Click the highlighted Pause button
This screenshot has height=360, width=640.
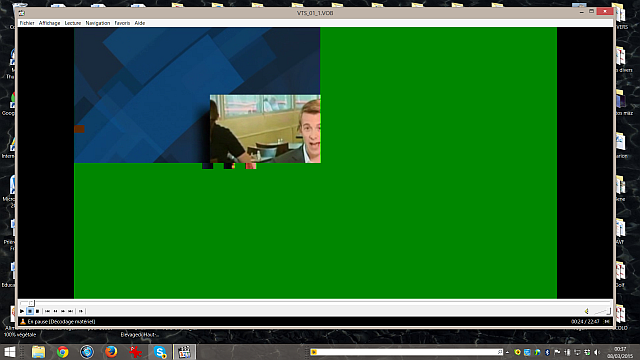[x=30, y=311]
